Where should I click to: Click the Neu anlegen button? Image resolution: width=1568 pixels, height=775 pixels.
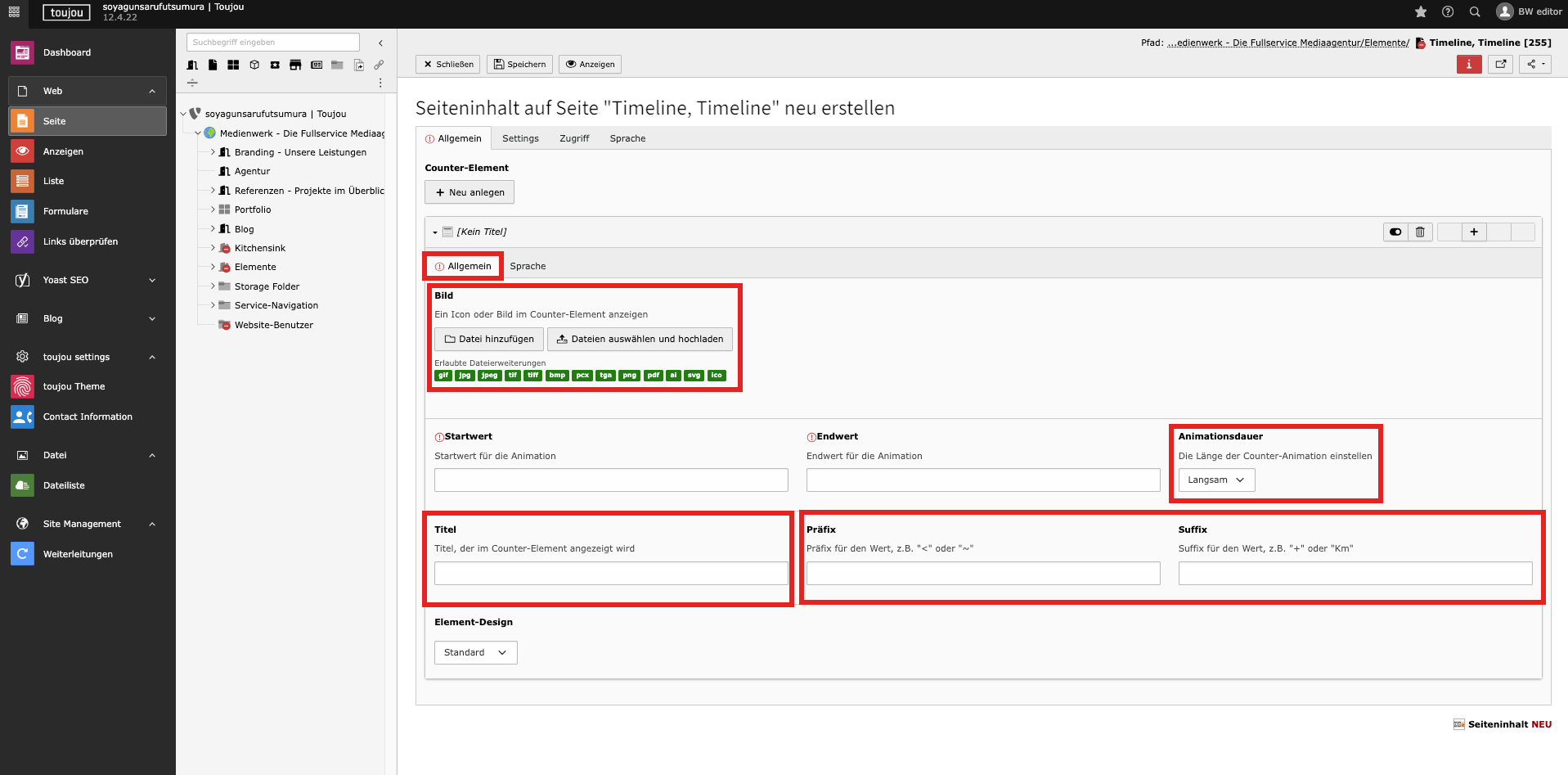coord(470,192)
